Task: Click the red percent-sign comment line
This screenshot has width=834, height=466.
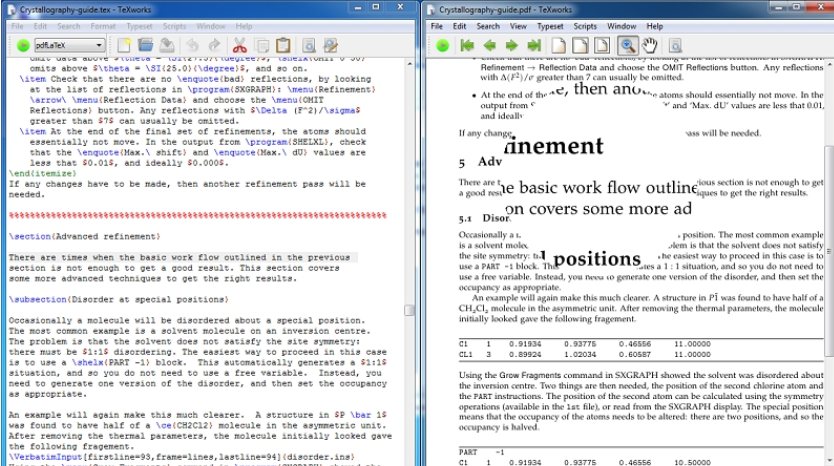Action: click(197, 215)
